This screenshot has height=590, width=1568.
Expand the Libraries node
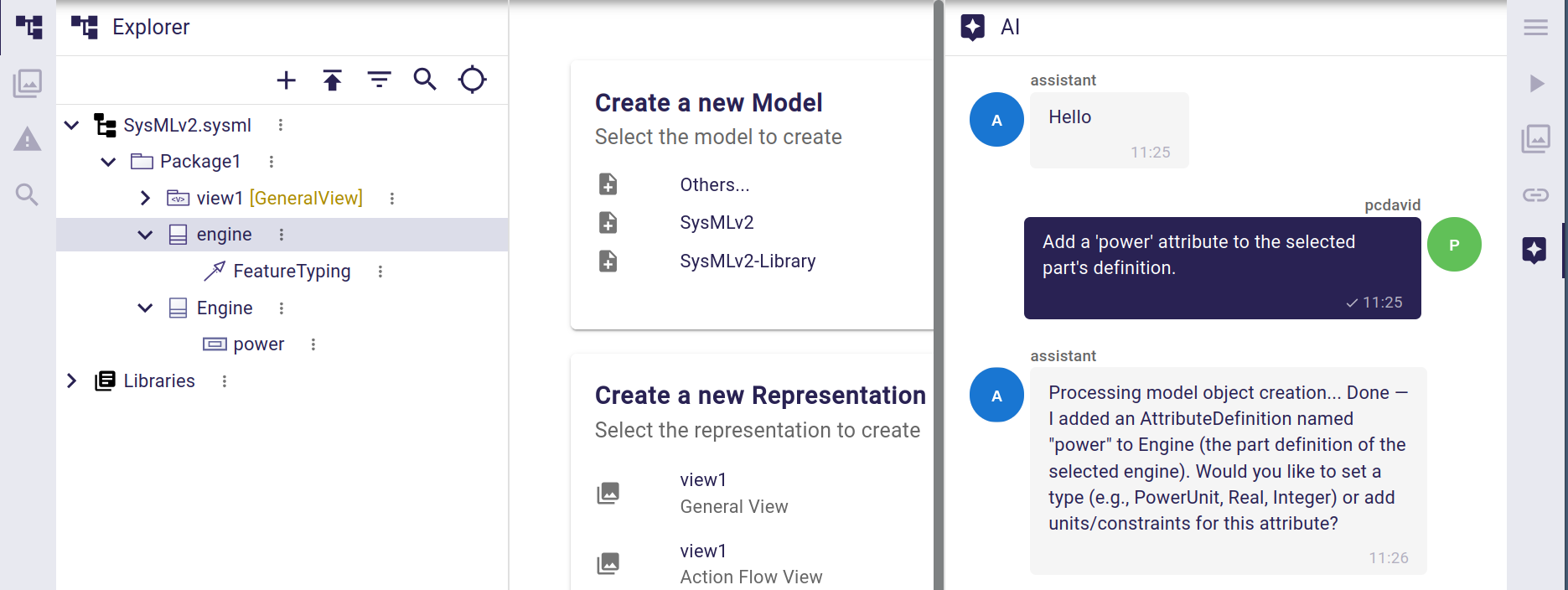pos(72,380)
